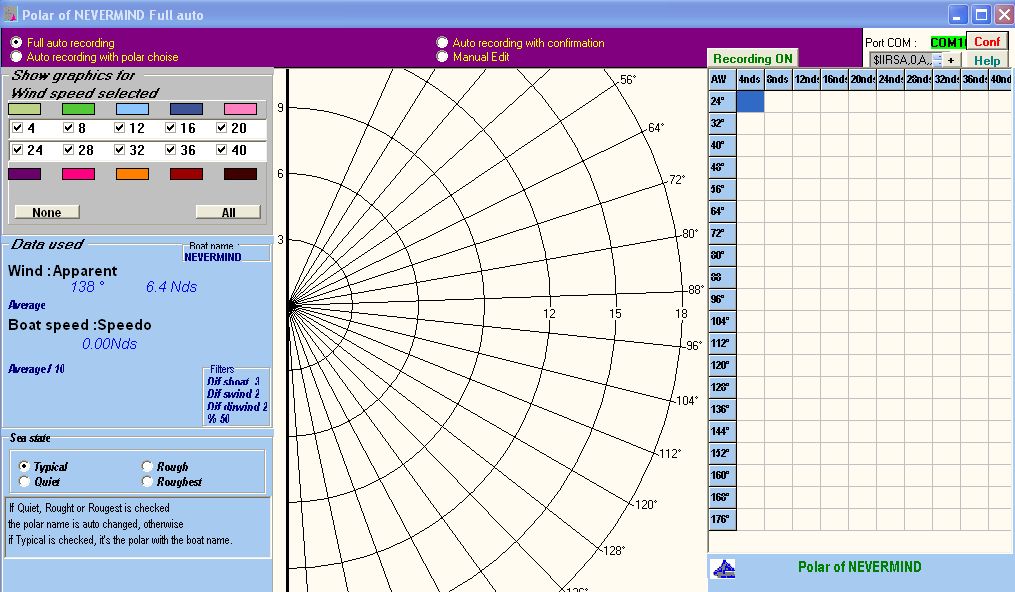Click the sailboat icon beside Polar of NEVERMIND

(x=724, y=569)
